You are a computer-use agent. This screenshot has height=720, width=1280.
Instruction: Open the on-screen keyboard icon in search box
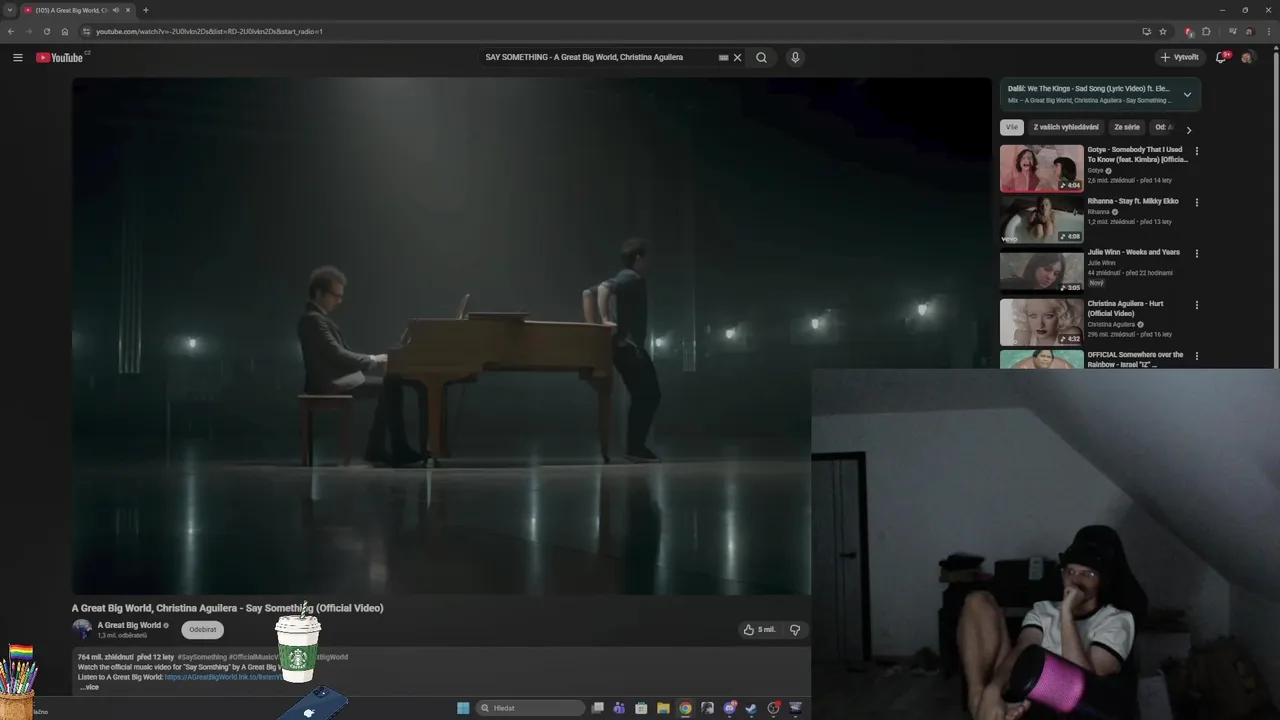(x=723, y=57)
